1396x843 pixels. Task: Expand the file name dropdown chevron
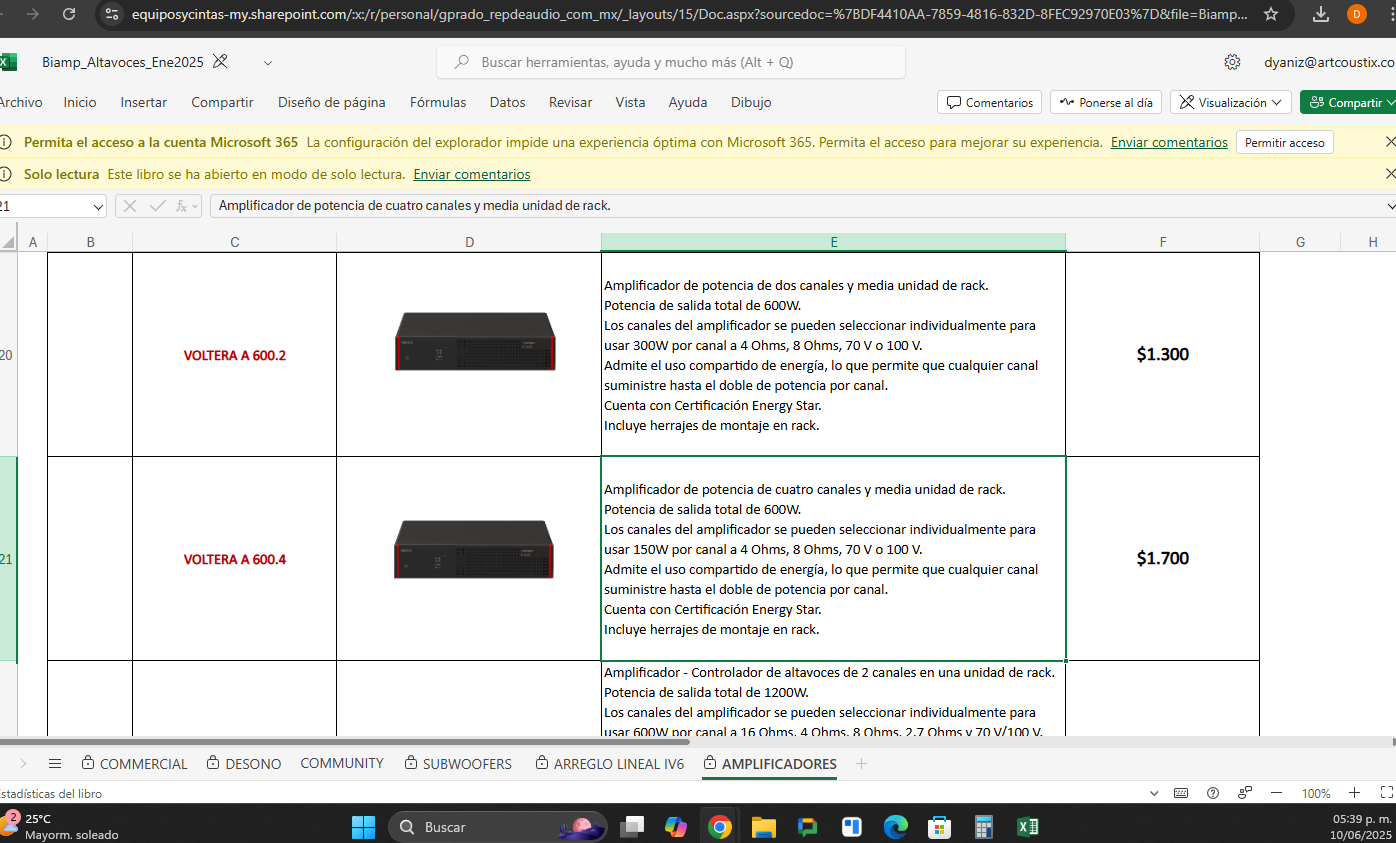coord(267,62)
